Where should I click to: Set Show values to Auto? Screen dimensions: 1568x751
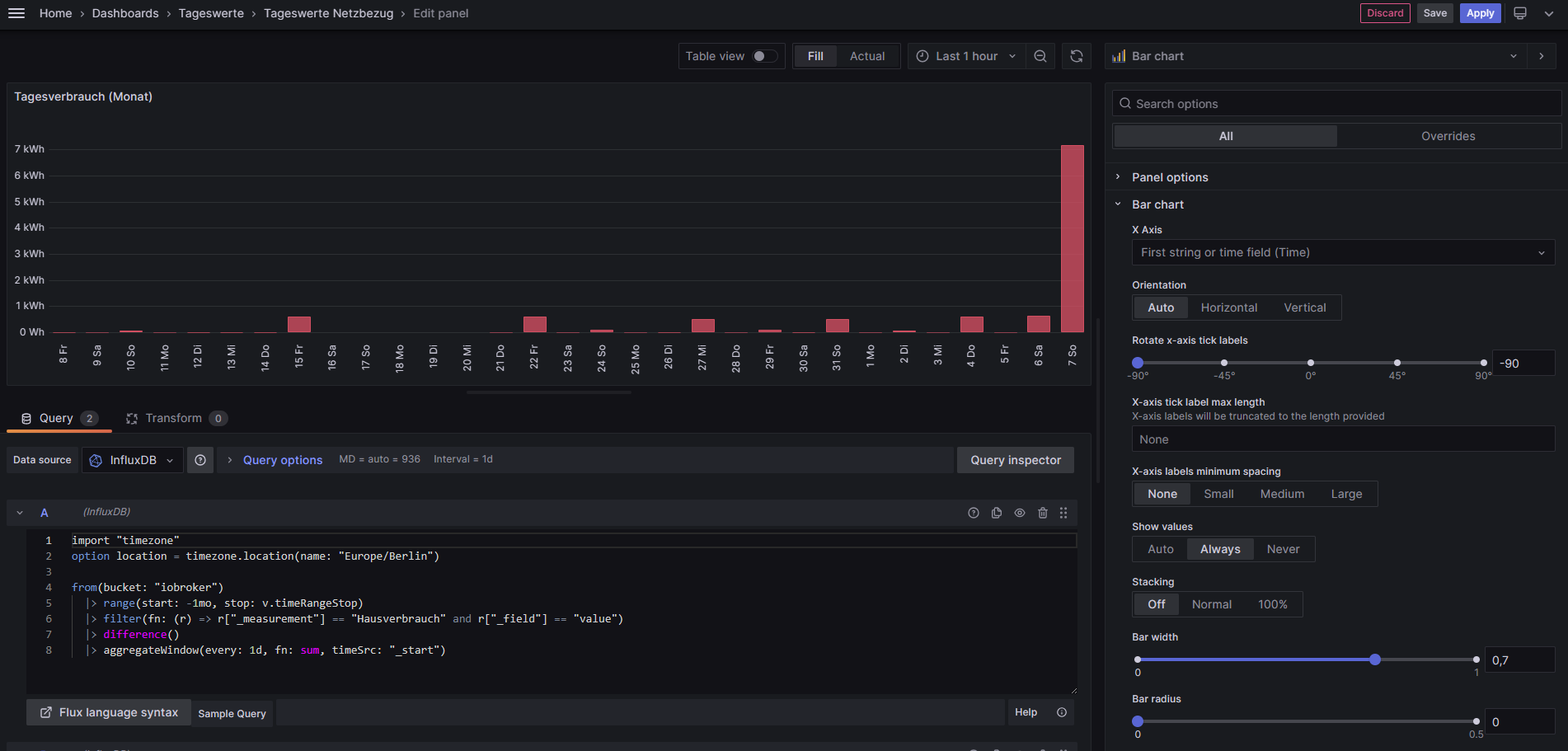pyautogui.click(x=1160, y=549)
